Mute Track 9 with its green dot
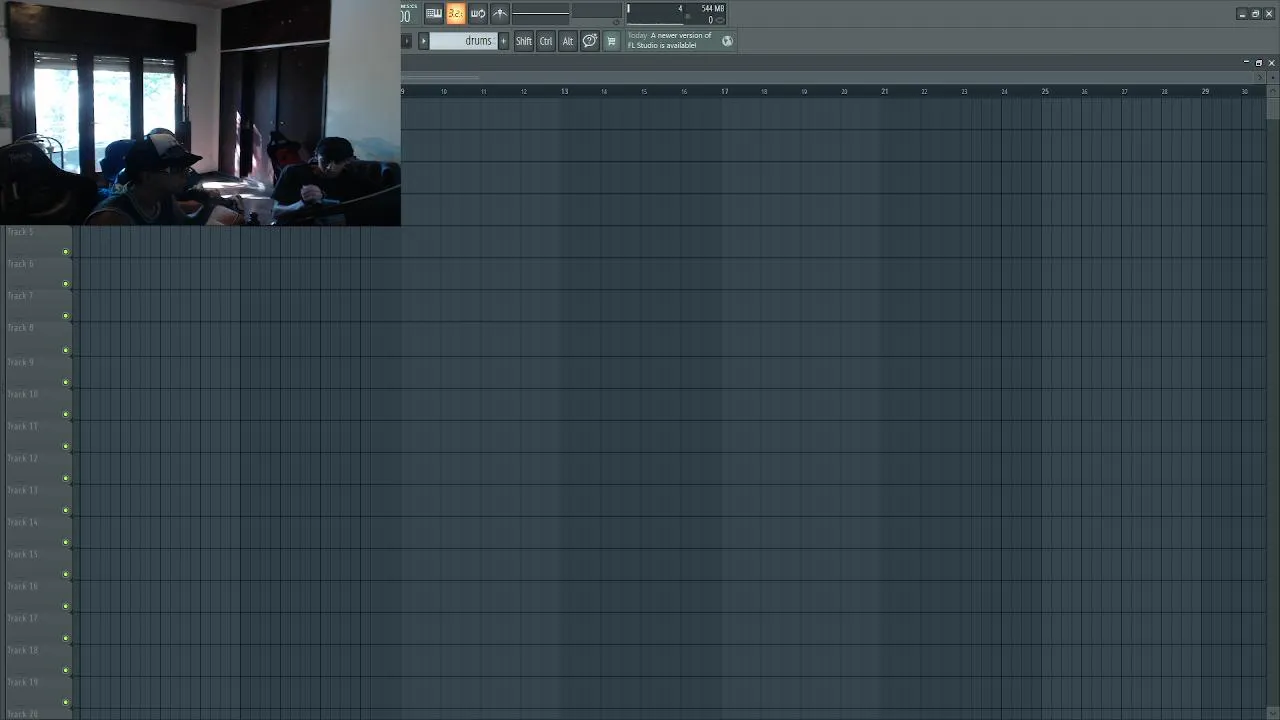1280x720 pixels. (66, 382)
